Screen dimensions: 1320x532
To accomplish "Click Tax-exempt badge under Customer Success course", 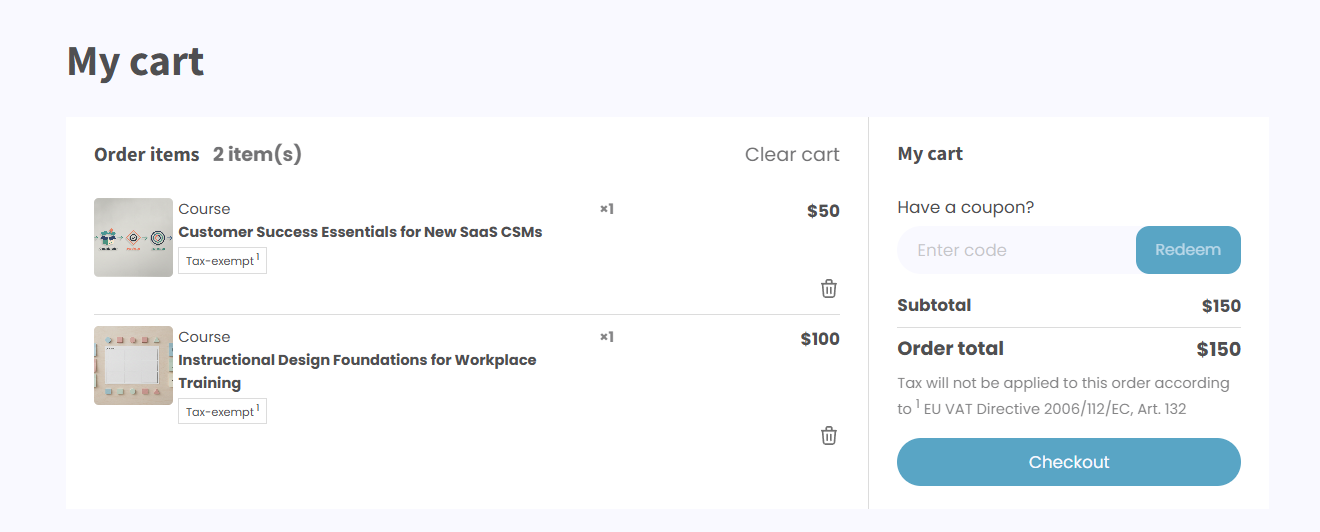I will [222, 260].
